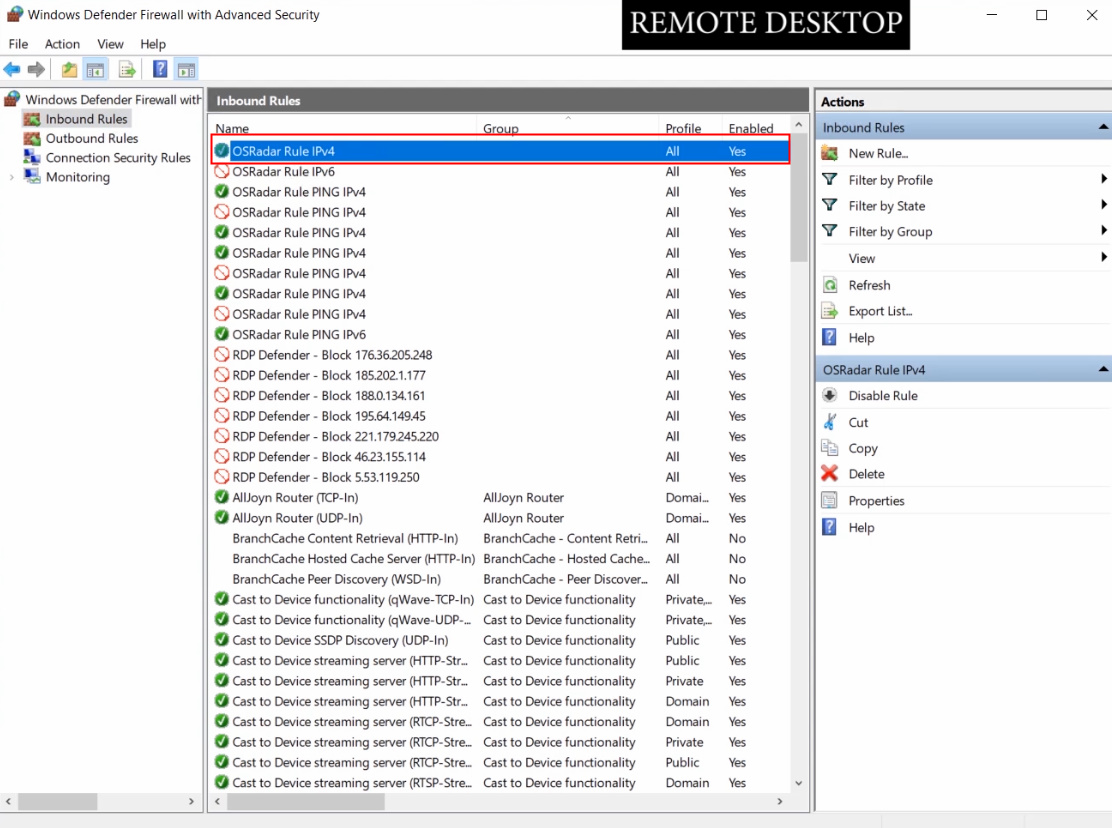Select Outbound Rules in the tree
1112x828 pixels.
click(x=92, y=138)
